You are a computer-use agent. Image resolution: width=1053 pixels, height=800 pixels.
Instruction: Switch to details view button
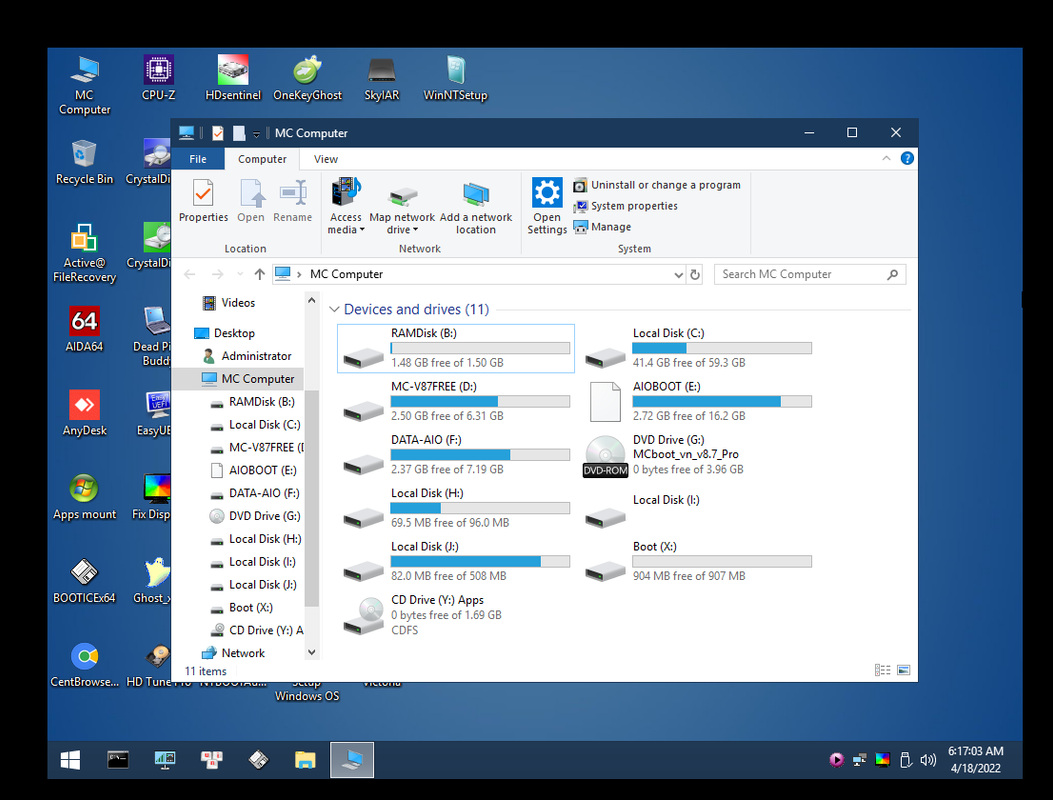coord(882,670)
